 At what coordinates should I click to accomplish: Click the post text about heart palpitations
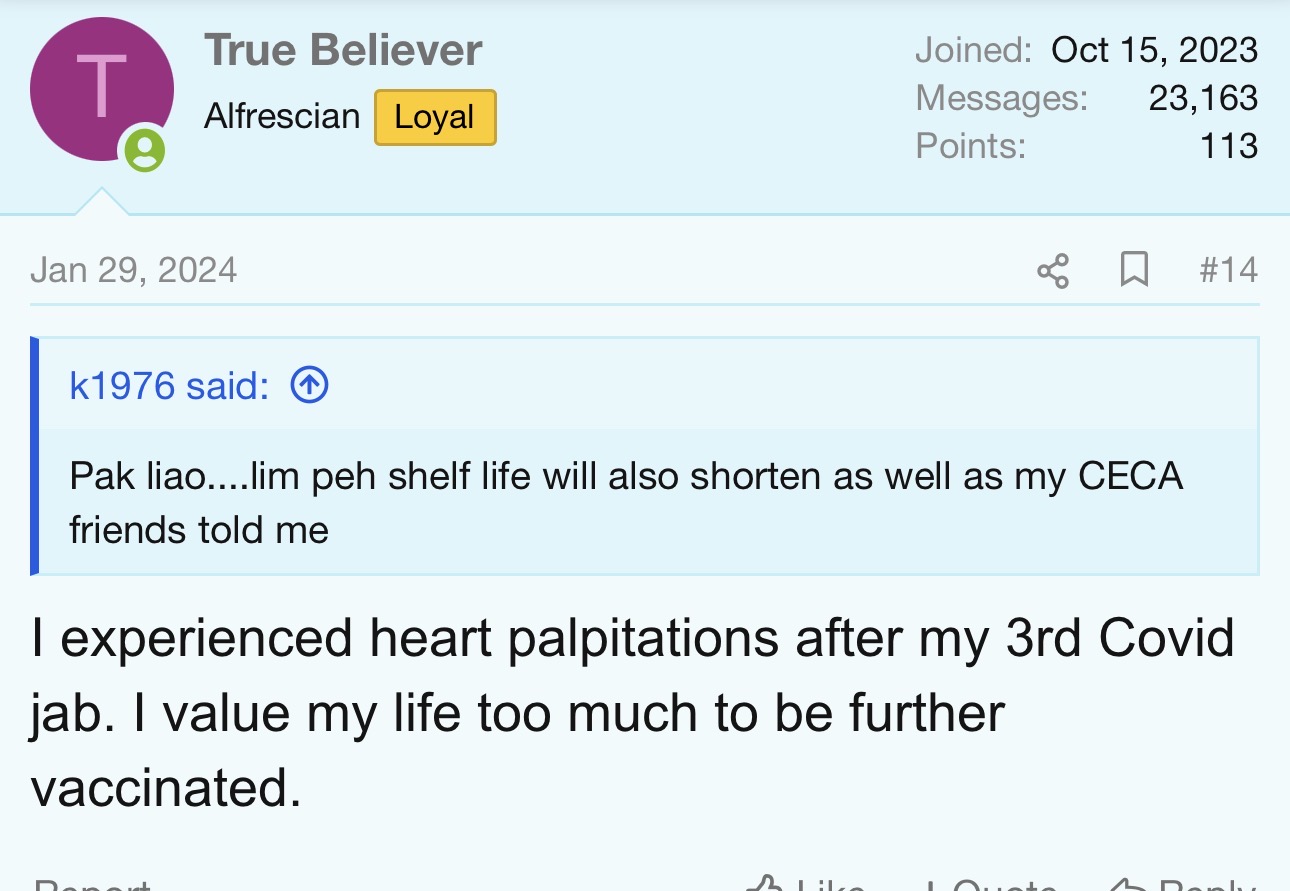coord(632,712)
